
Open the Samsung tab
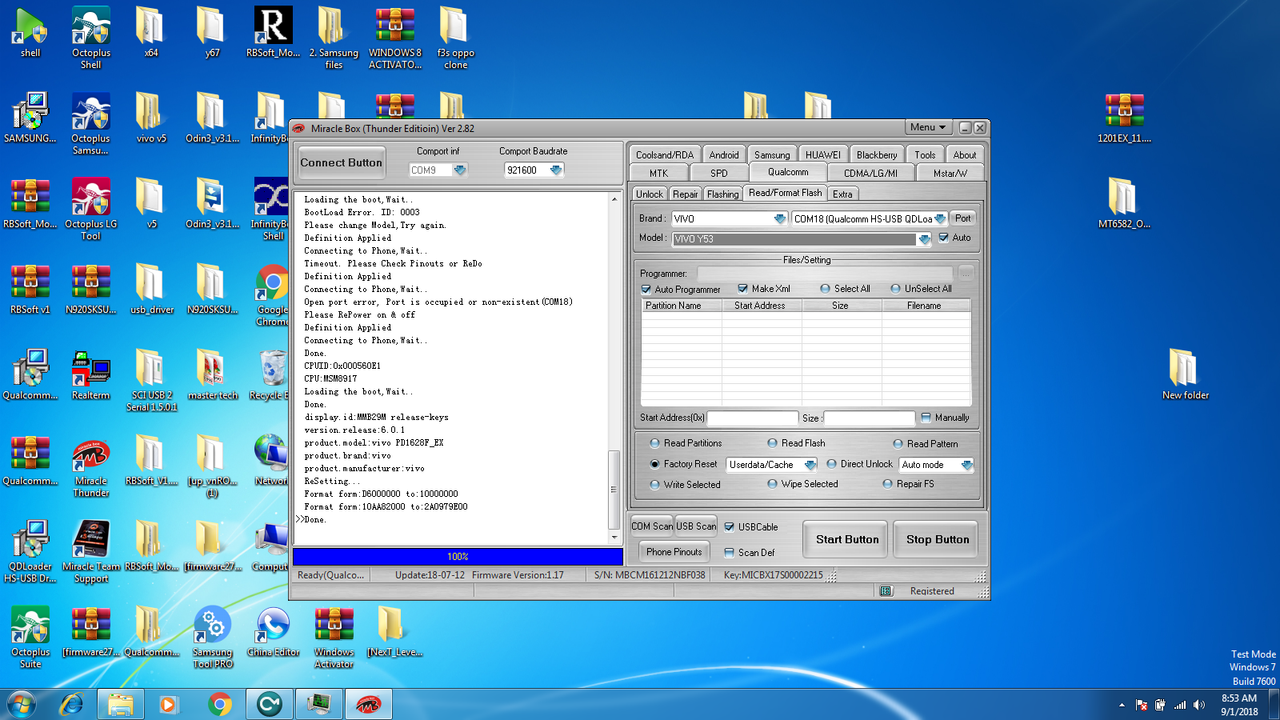772,155
